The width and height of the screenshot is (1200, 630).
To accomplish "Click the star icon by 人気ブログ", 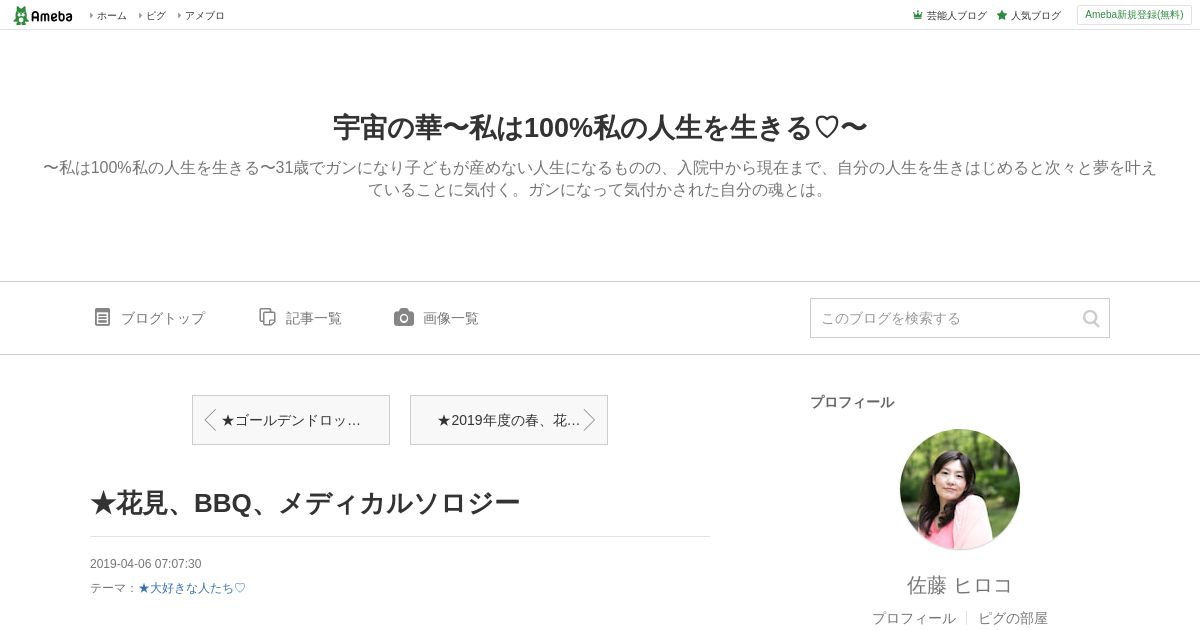I will pos(1002,15).
